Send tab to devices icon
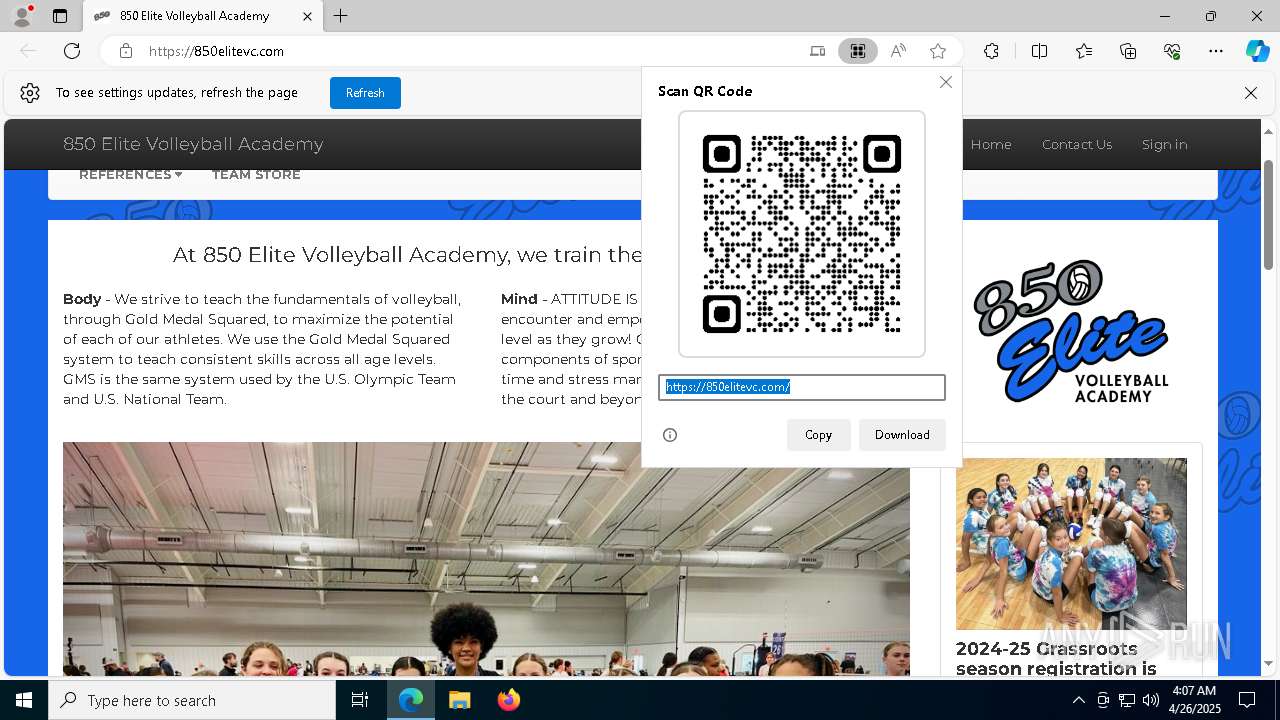Screen dimensions: 1280x720 (818, 51)
